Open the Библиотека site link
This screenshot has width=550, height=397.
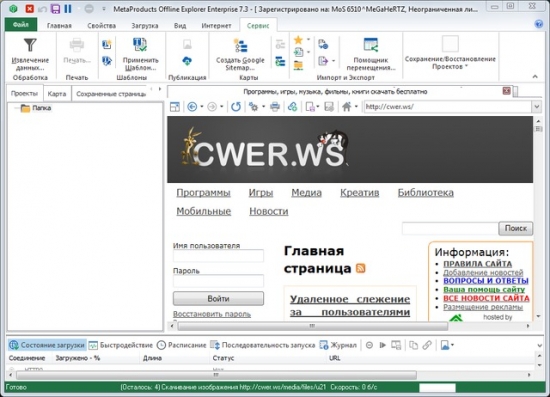click(425, 193)
